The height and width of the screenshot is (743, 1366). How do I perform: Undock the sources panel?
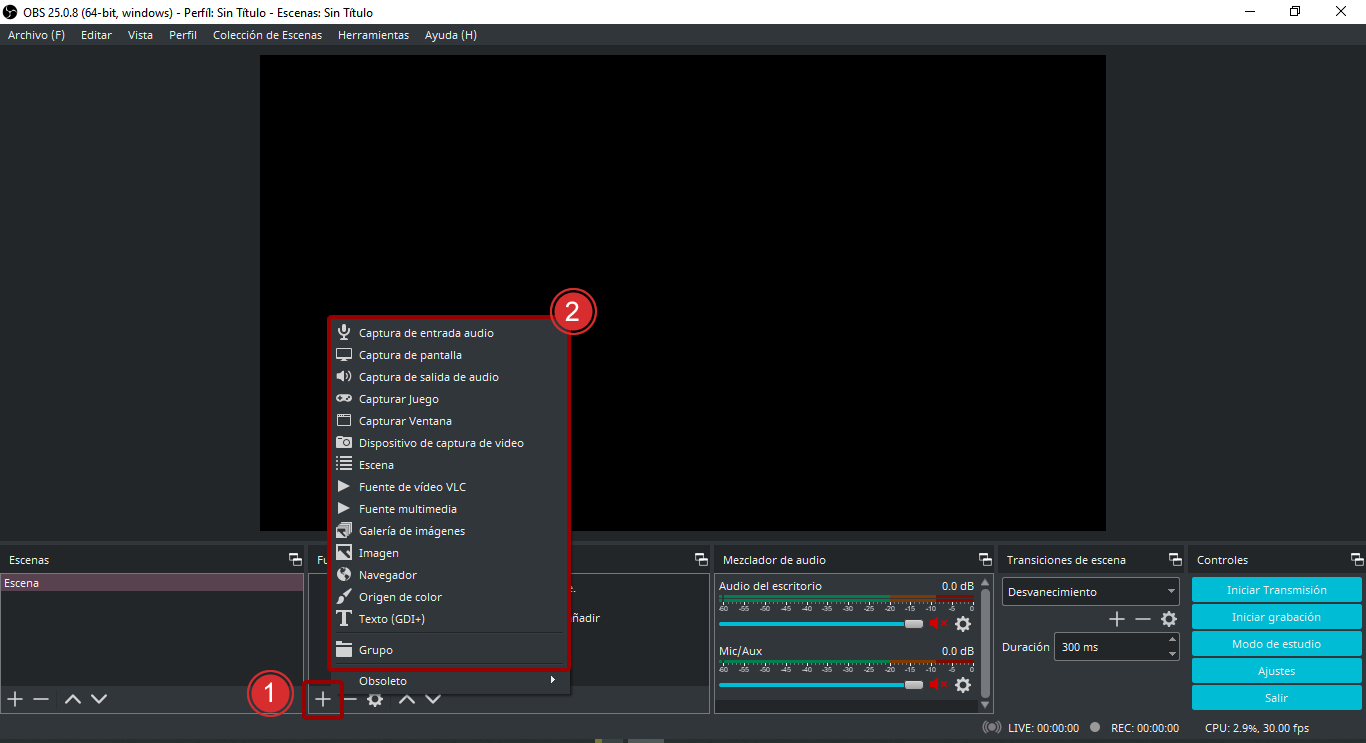pyautogui.click(x=703, y=560)
